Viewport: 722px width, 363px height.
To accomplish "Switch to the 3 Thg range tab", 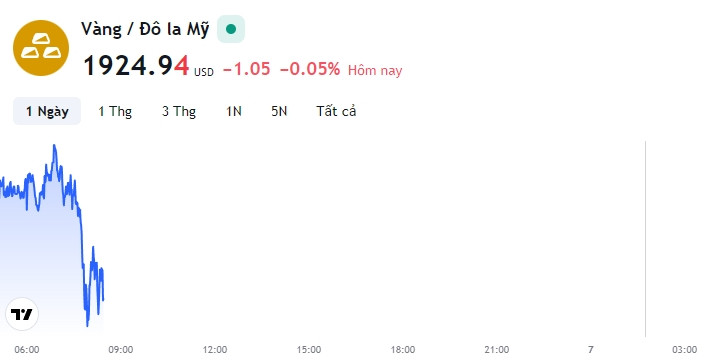I will tap(179, 111).
